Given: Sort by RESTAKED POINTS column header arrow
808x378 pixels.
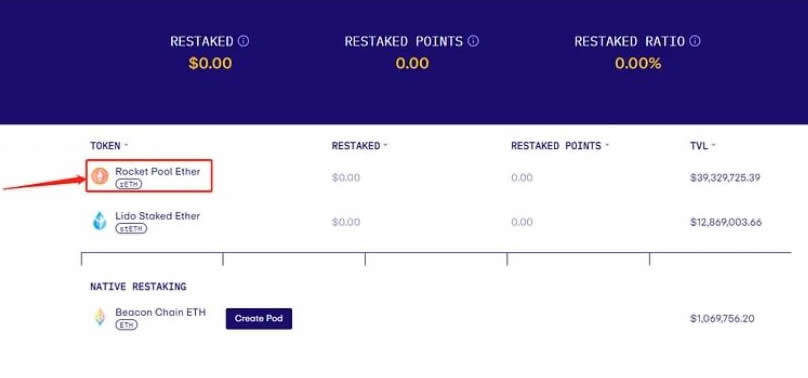Looking at the screenshot, I should (x=607, y=146).
